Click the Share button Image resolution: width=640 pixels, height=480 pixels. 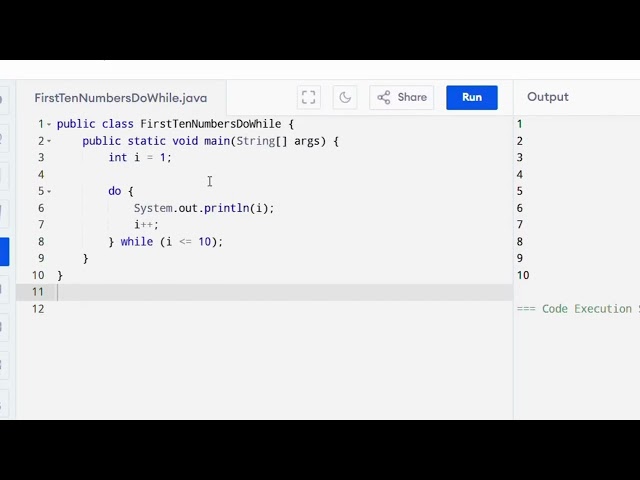pos(402,98)
